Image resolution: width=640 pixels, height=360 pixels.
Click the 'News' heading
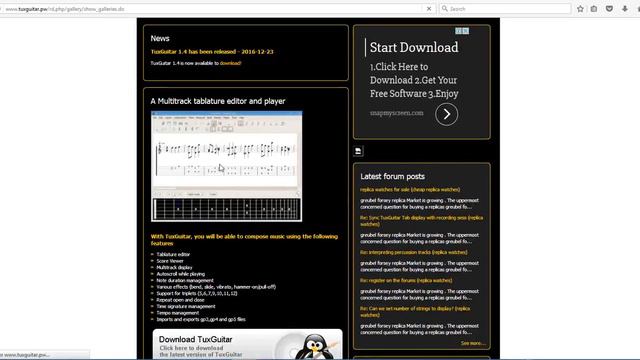point(160,38)
